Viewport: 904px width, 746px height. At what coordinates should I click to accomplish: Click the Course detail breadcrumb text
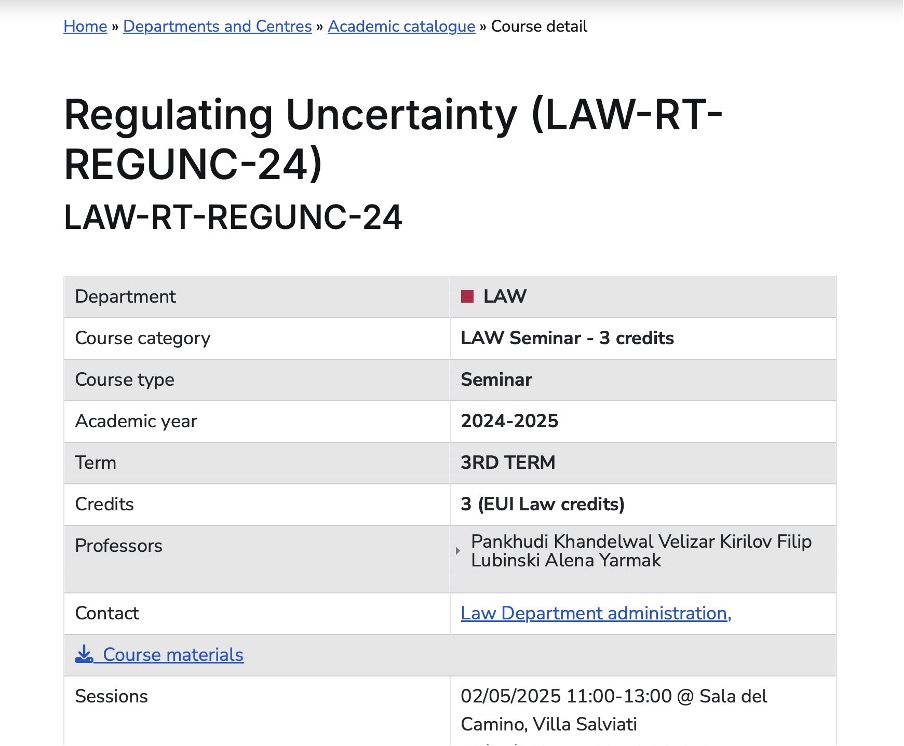coord(539,26)
